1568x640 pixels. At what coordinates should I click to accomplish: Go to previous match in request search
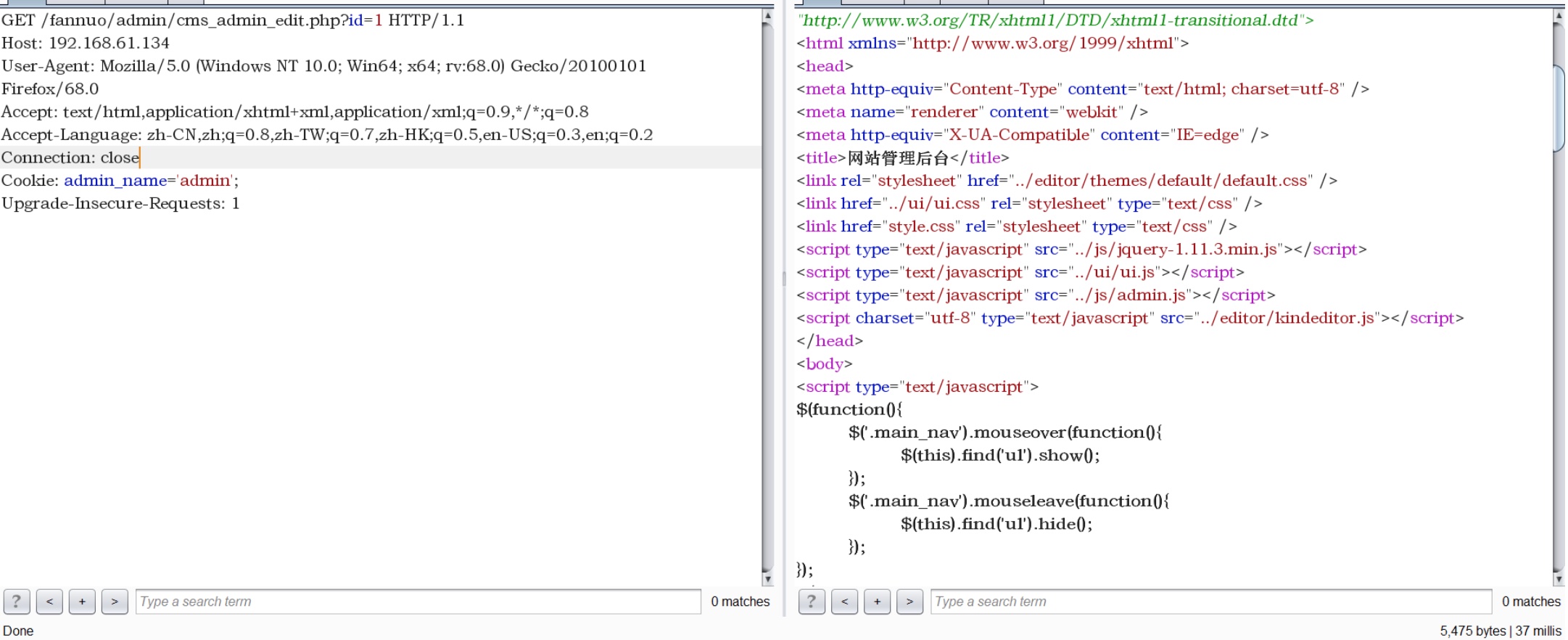(49, 602)
